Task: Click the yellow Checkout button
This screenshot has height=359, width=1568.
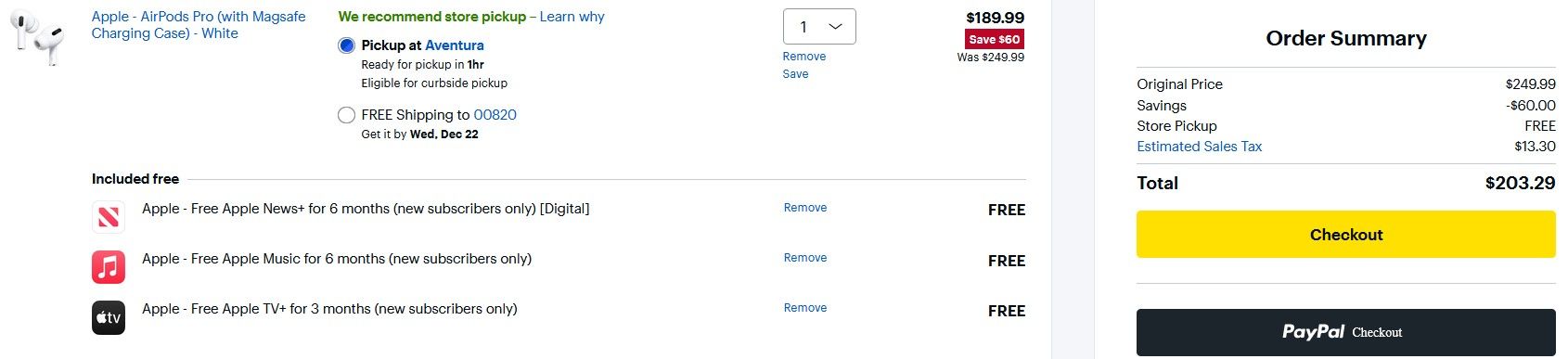Action: click(1345, 235)
